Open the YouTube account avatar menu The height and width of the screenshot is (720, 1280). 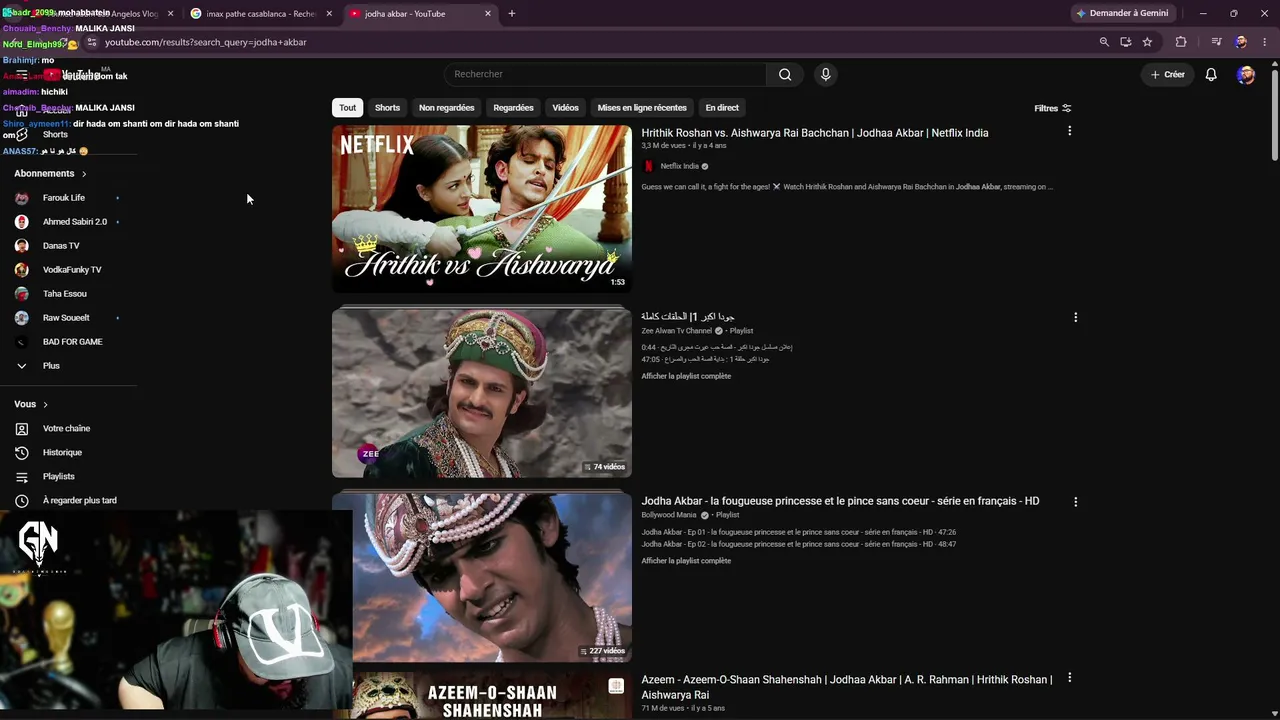pyautogui.click(x=1245, y=74)
